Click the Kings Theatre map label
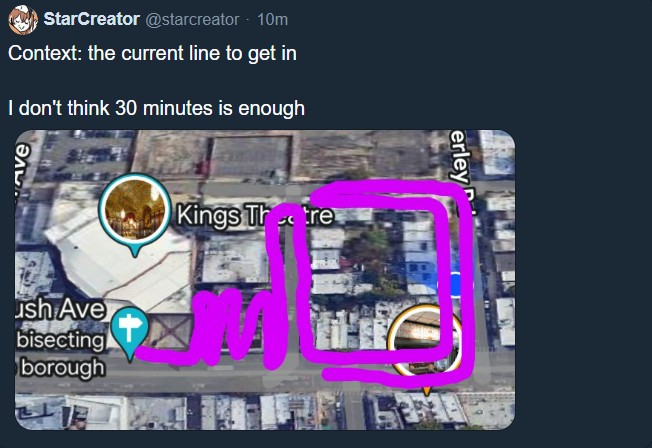This screenshot has width=652, height=448. (x=255, y=215)
